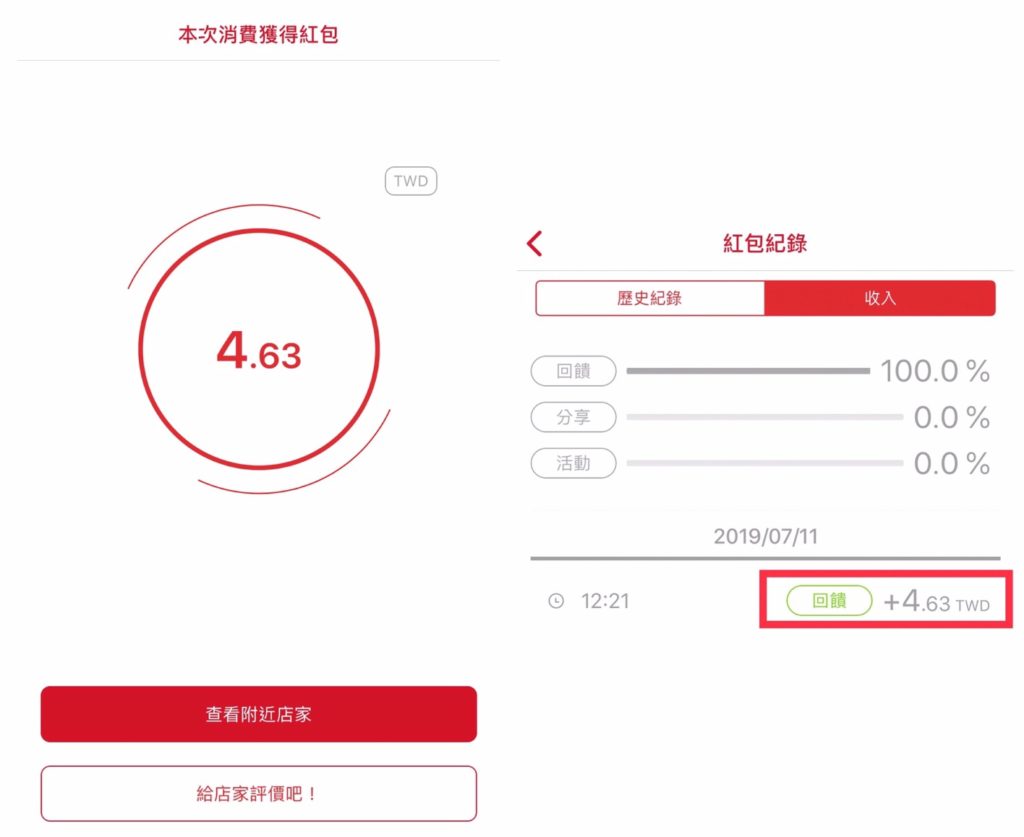Click the 分享 0.0 % progress bar
The image size is (1024, 837).
tap(765, 417)
